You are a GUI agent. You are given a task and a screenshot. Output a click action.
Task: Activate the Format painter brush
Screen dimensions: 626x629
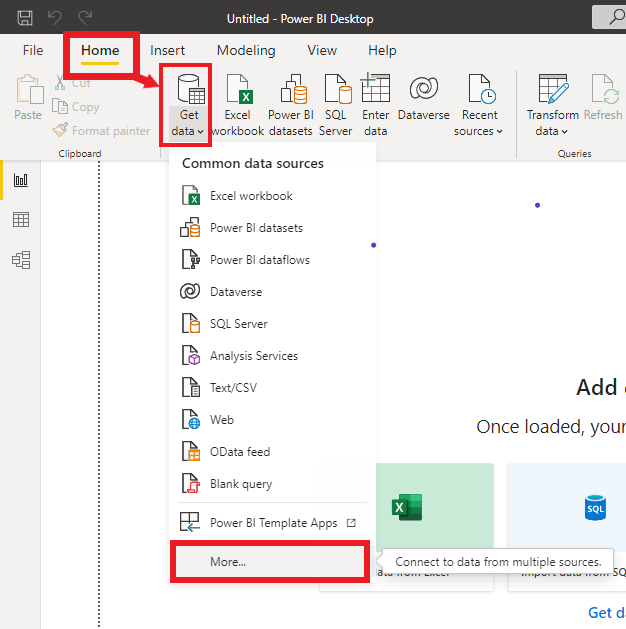(101, 131)
